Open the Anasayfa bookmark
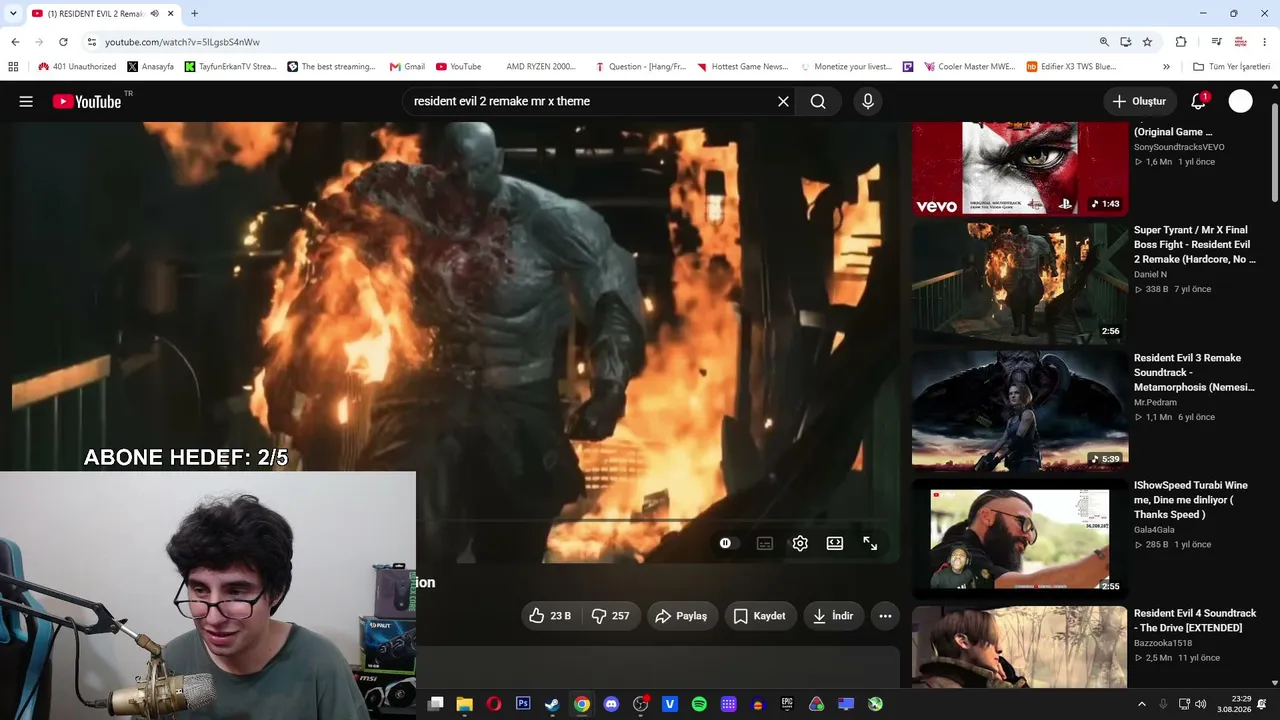 [150, 67]
